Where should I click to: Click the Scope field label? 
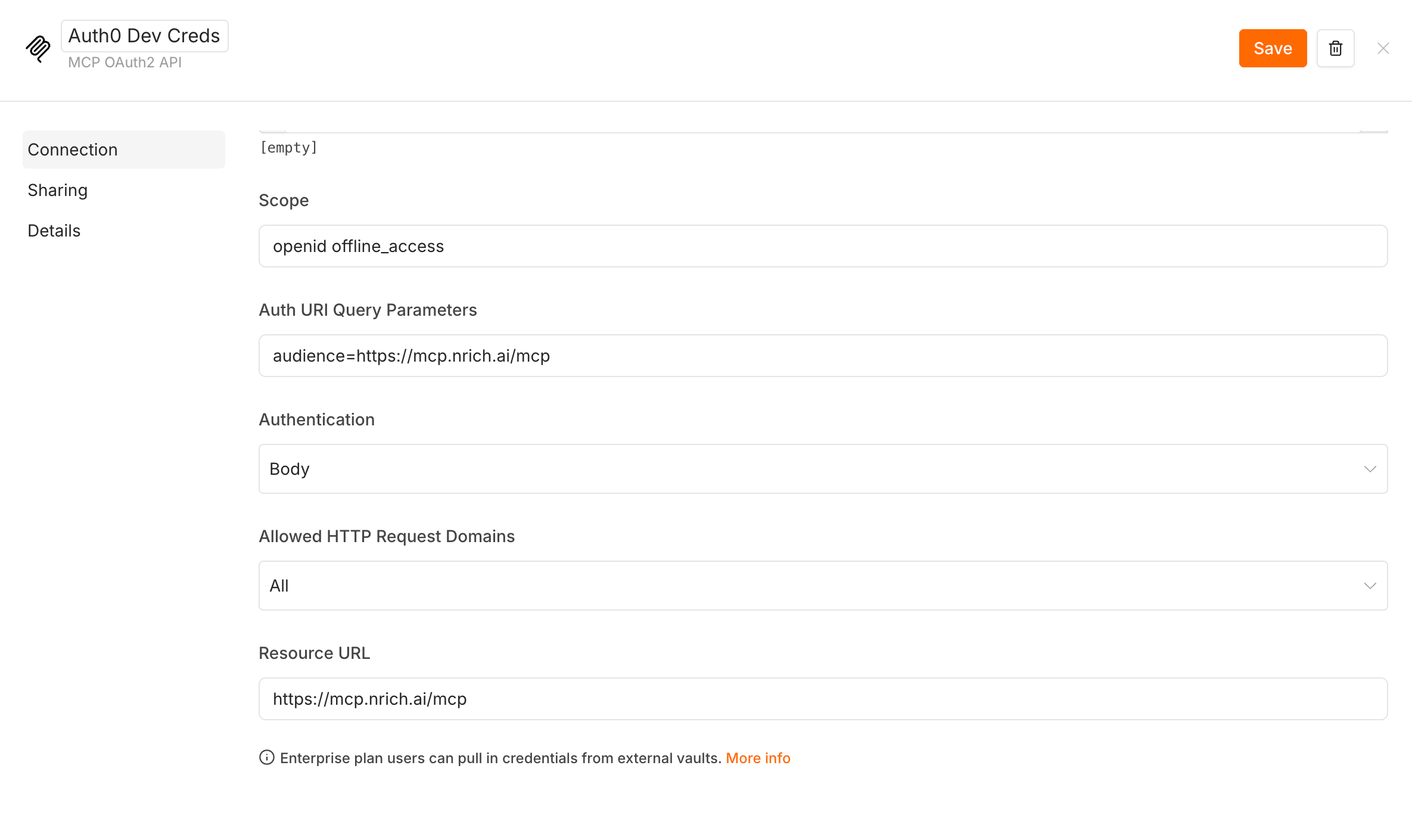[284, 200]
